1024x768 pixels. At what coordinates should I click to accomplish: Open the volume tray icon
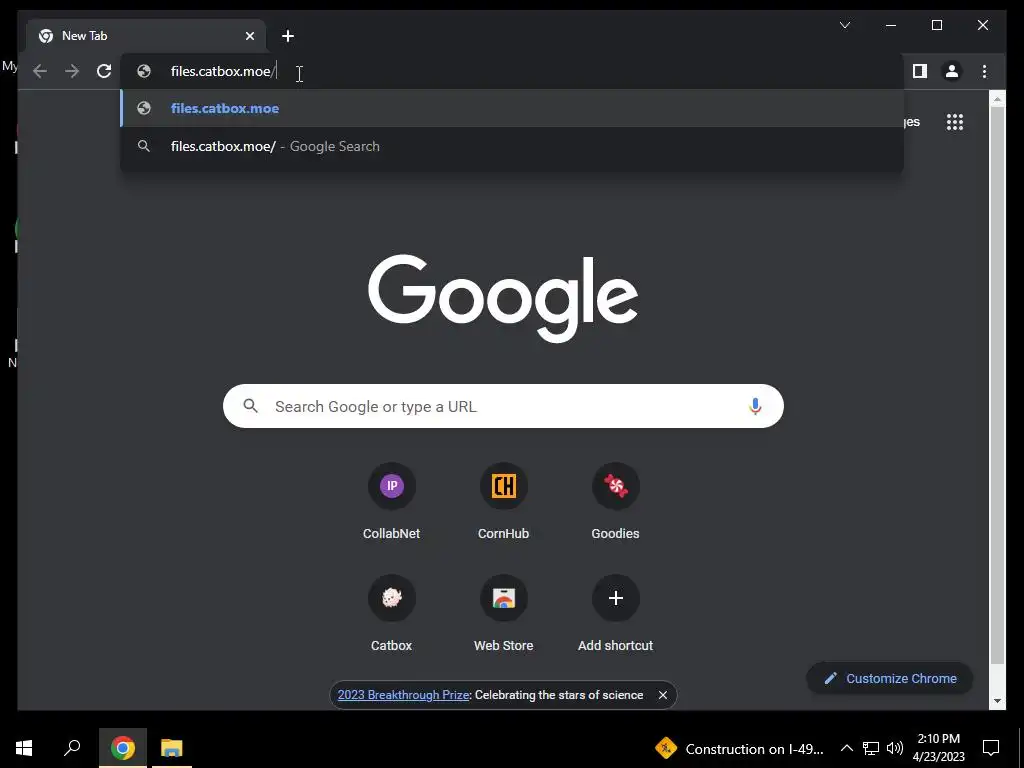[x=895, y=748]
